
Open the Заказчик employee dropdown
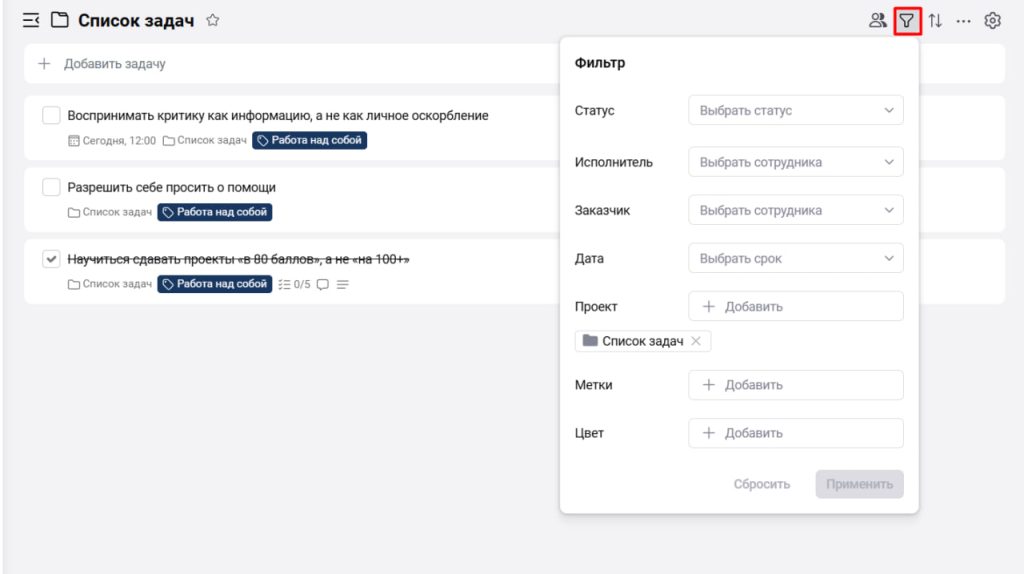coord(795,210)
